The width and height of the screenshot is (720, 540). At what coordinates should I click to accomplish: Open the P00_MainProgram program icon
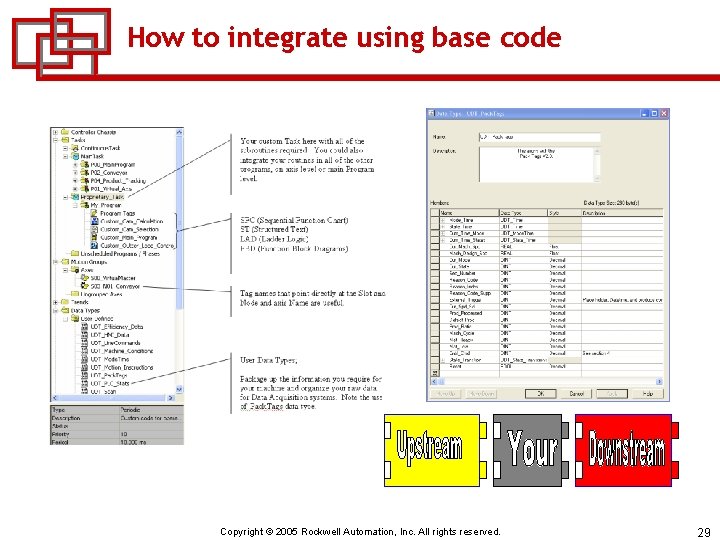84,164
